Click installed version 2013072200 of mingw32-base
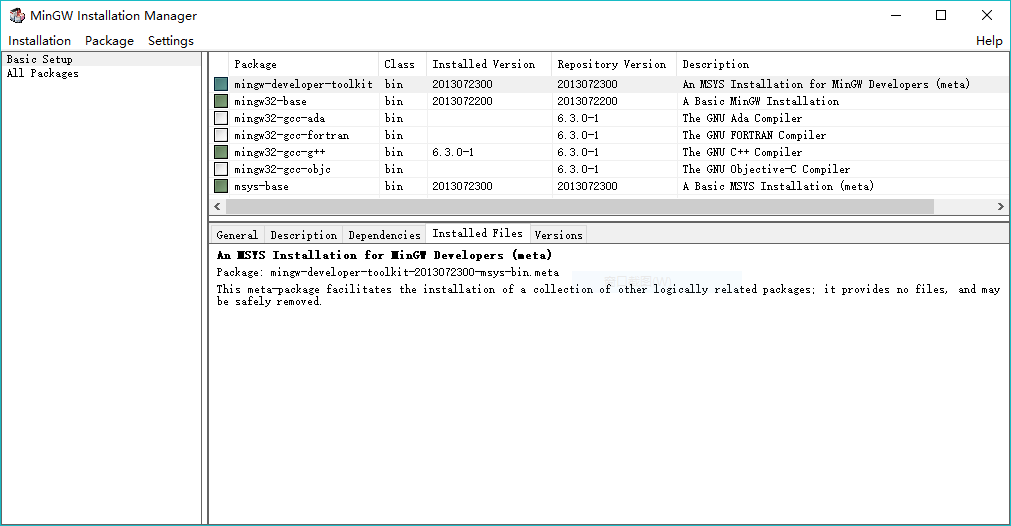The image size is (1011, 526). tap(462, 101)
